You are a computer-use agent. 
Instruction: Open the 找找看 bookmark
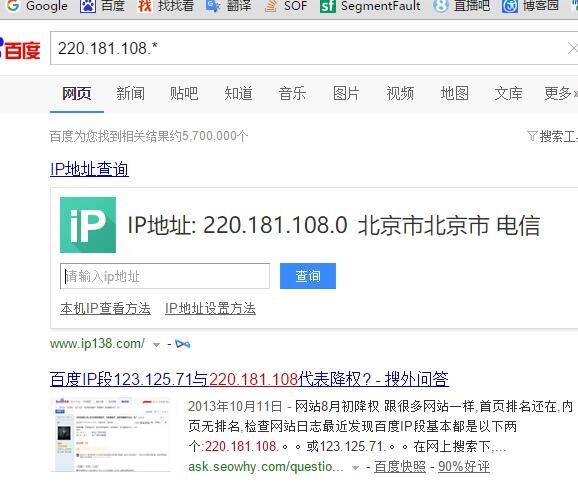coord(165,6)
